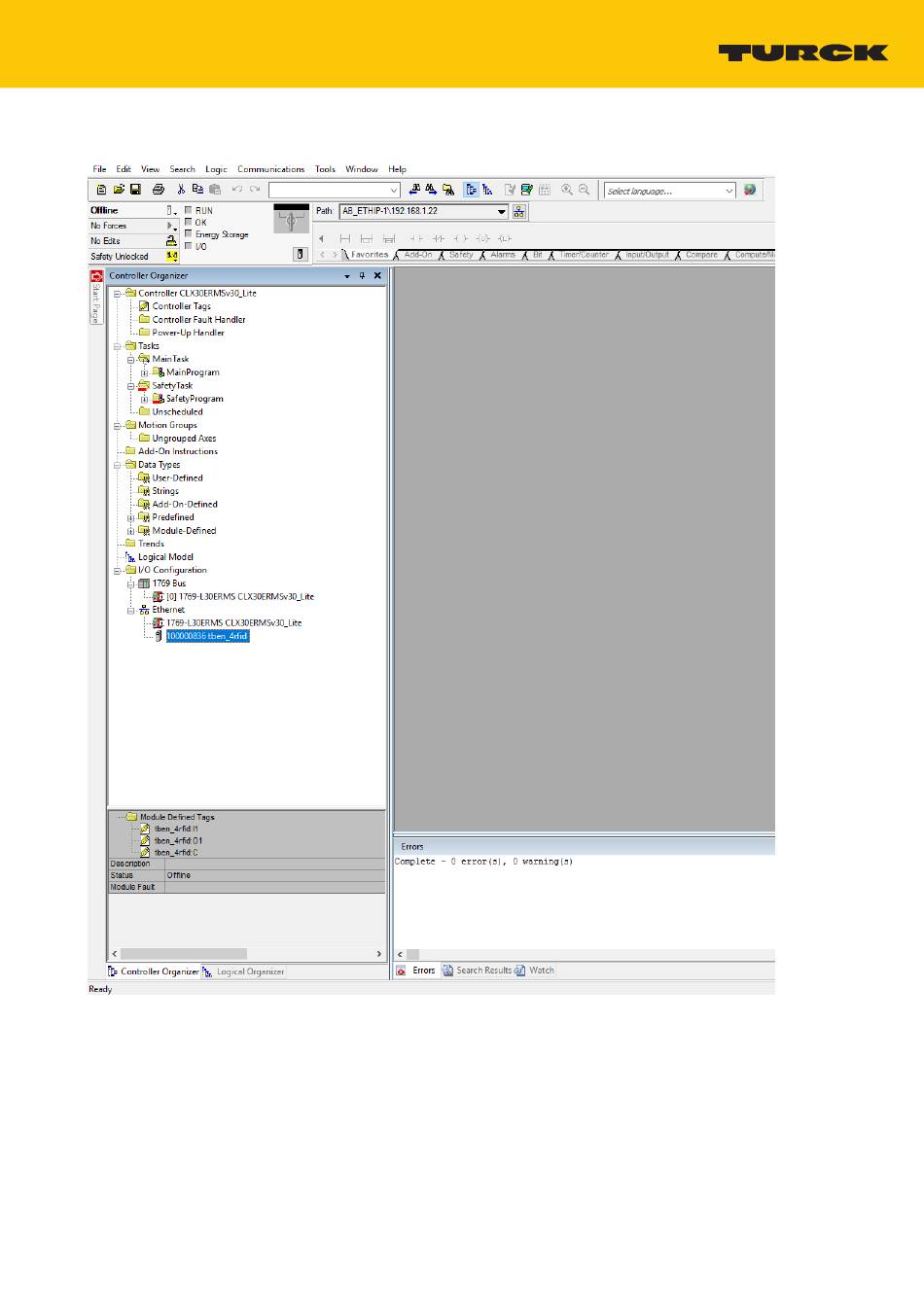Click the Cut scissors icon
The image size is (924, 1307).
pos(181,191)
